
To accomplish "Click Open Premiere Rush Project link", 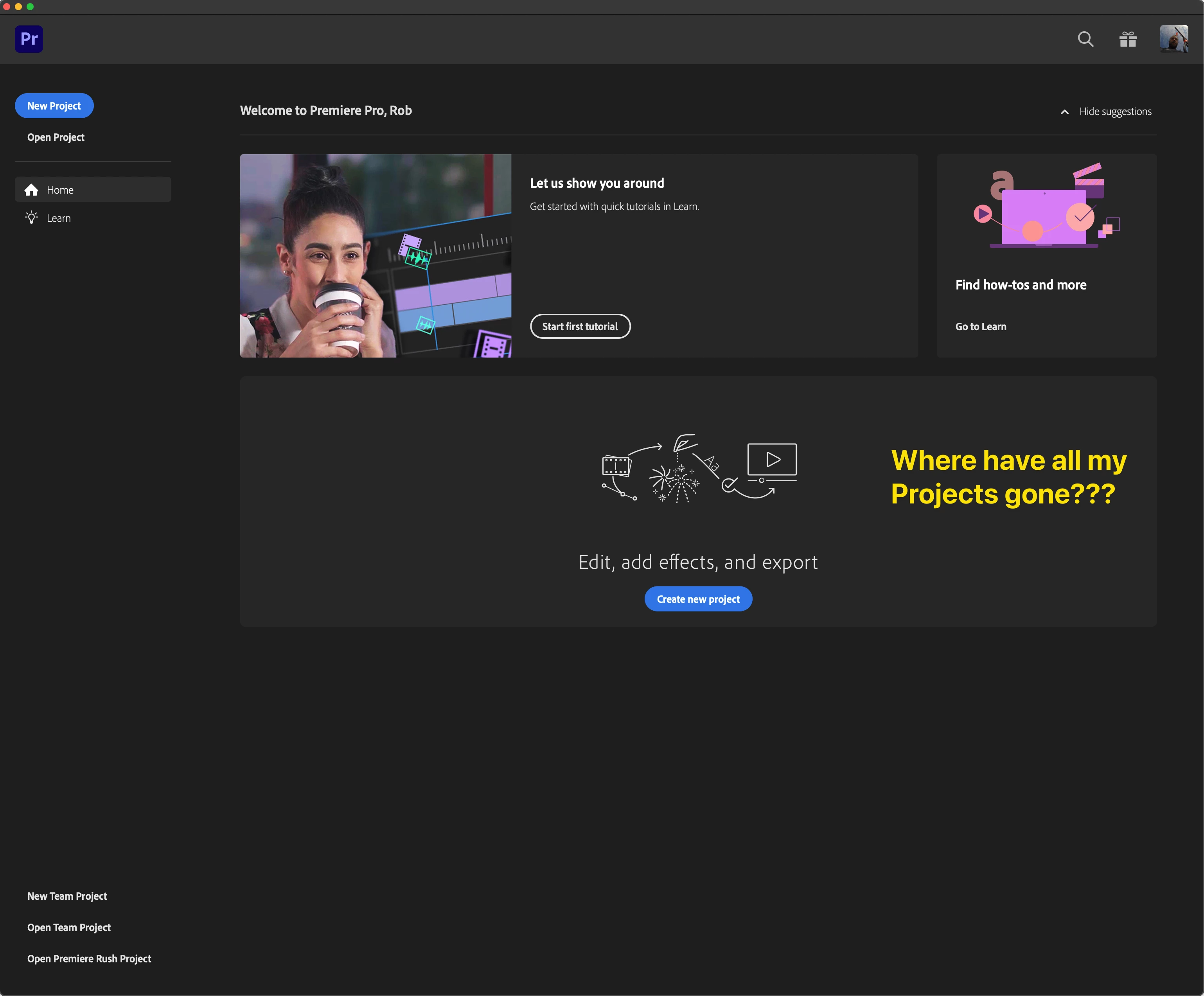I will pos(89,959).
